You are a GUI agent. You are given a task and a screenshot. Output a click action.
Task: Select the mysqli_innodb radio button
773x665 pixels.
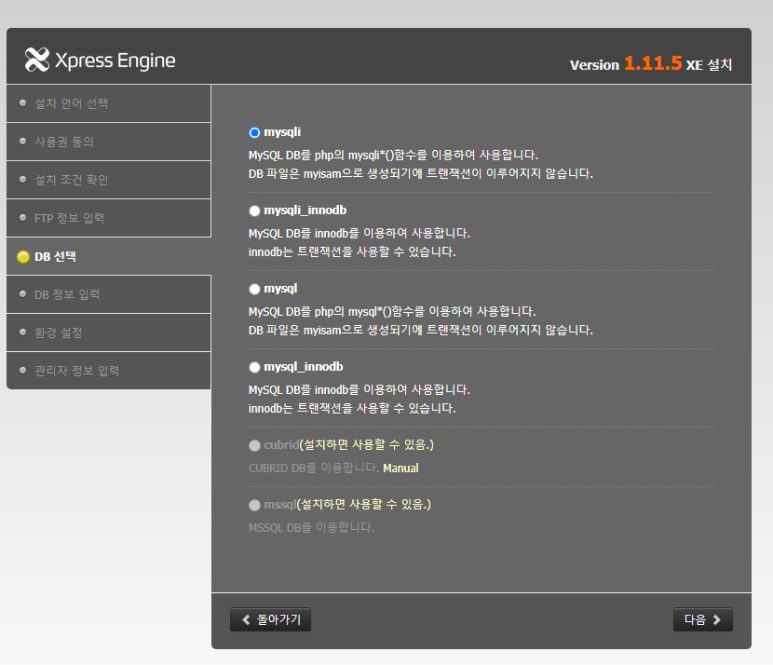[254, 211]
